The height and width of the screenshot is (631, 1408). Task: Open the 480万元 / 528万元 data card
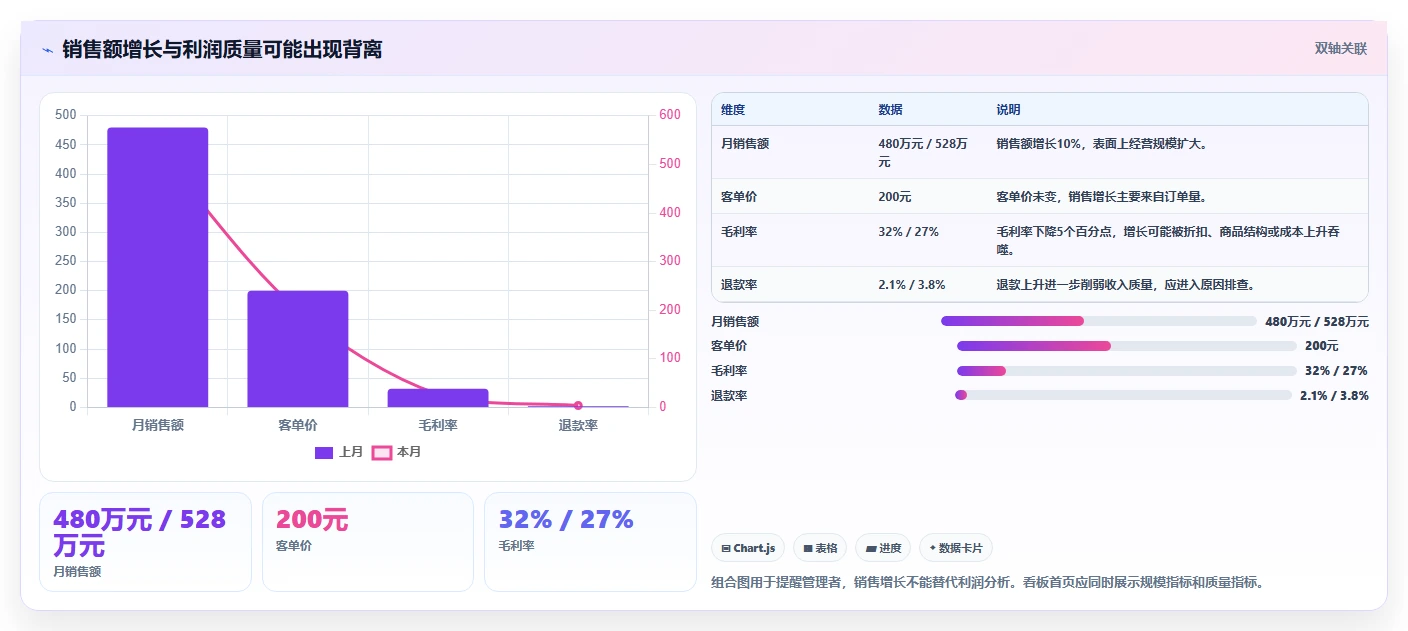pos(145,542)
